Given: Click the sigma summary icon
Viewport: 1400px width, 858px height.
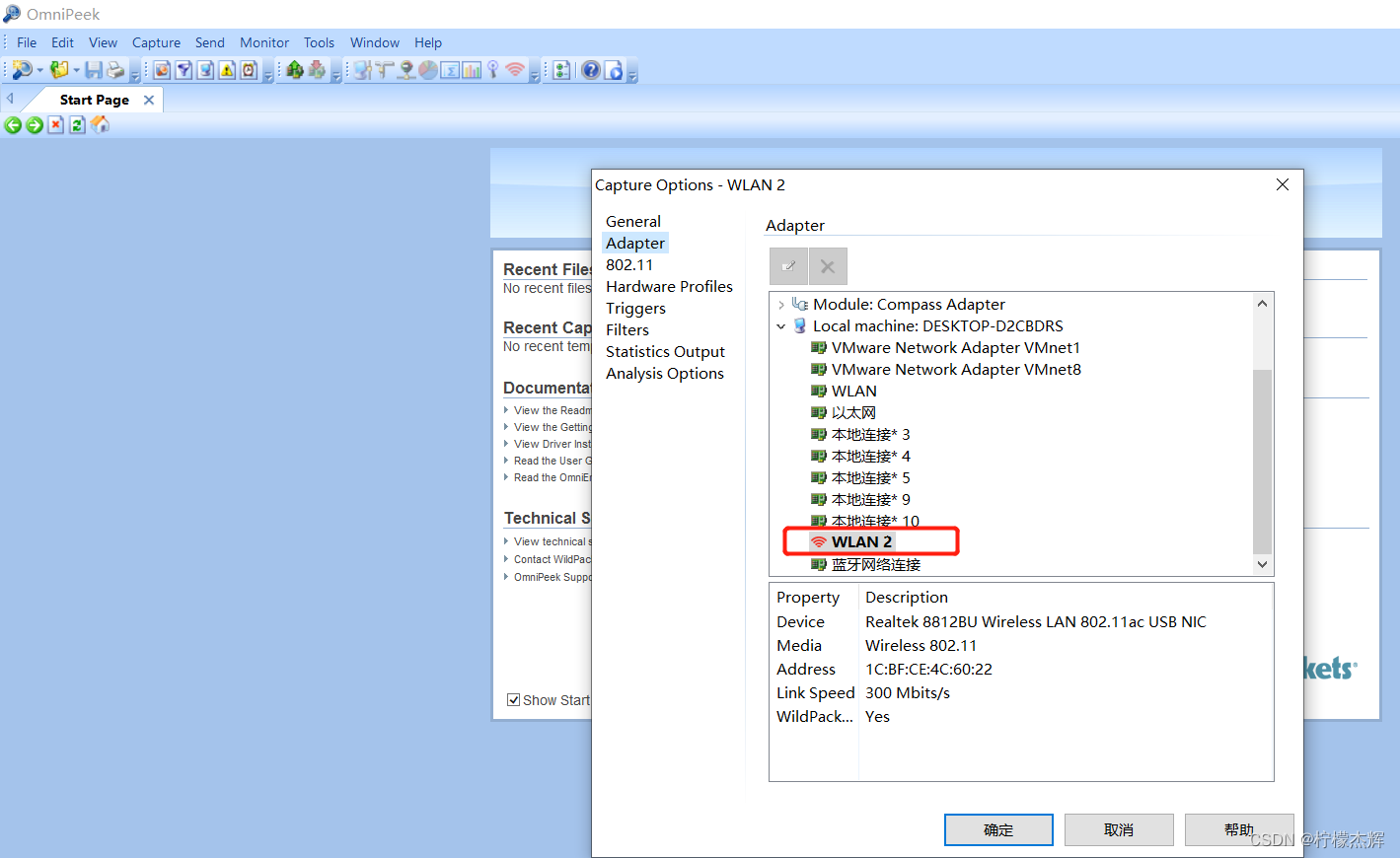Looking at the screenshot, I should click(x=450, y=70).
